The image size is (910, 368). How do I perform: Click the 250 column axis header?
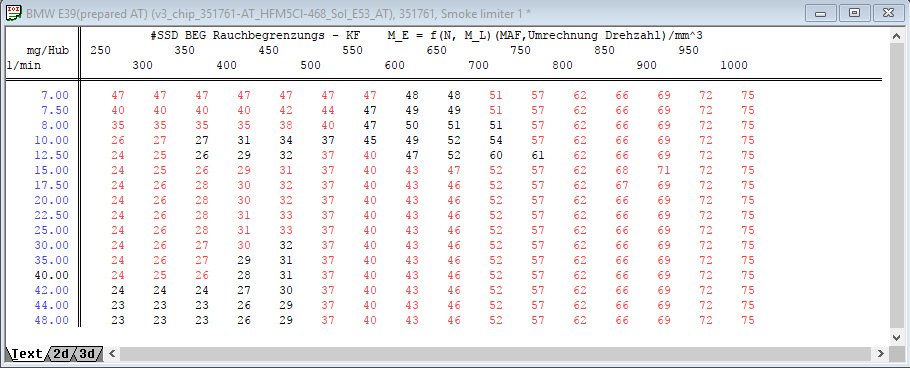[x=100, y=50]
